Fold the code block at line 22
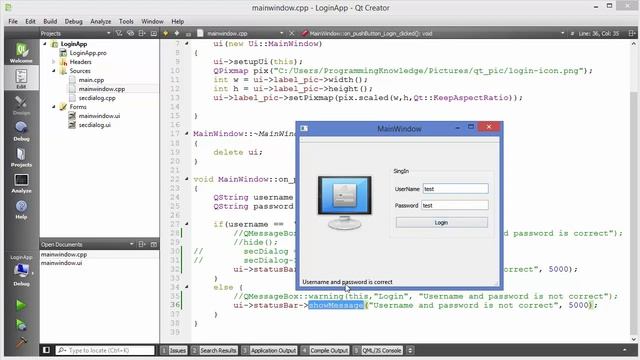This screenshot has width=640, height=360. pyautogui.click(x=187, y=179)
